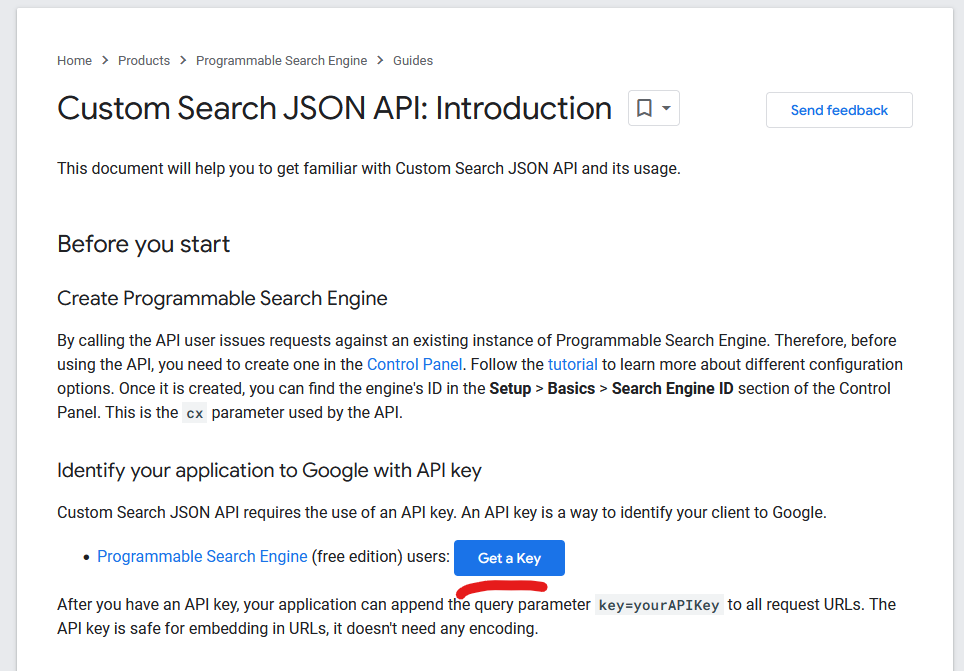Select Create Programmable Search Engine heading

pos(222,298)
